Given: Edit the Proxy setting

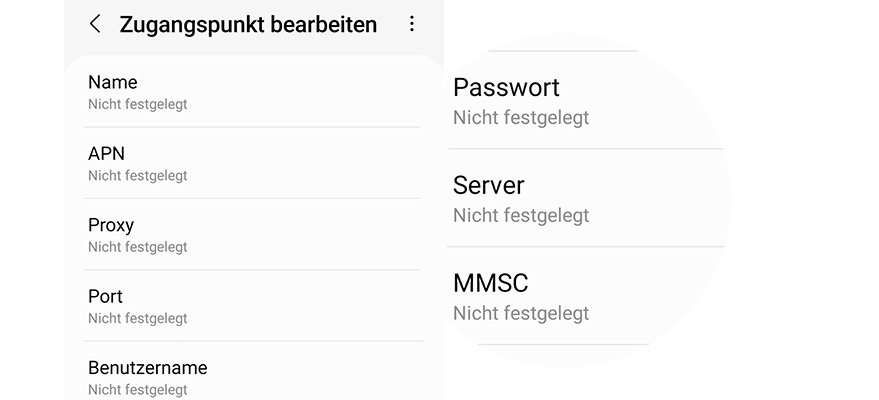Looking at the screenshot, I should [111, 225].
